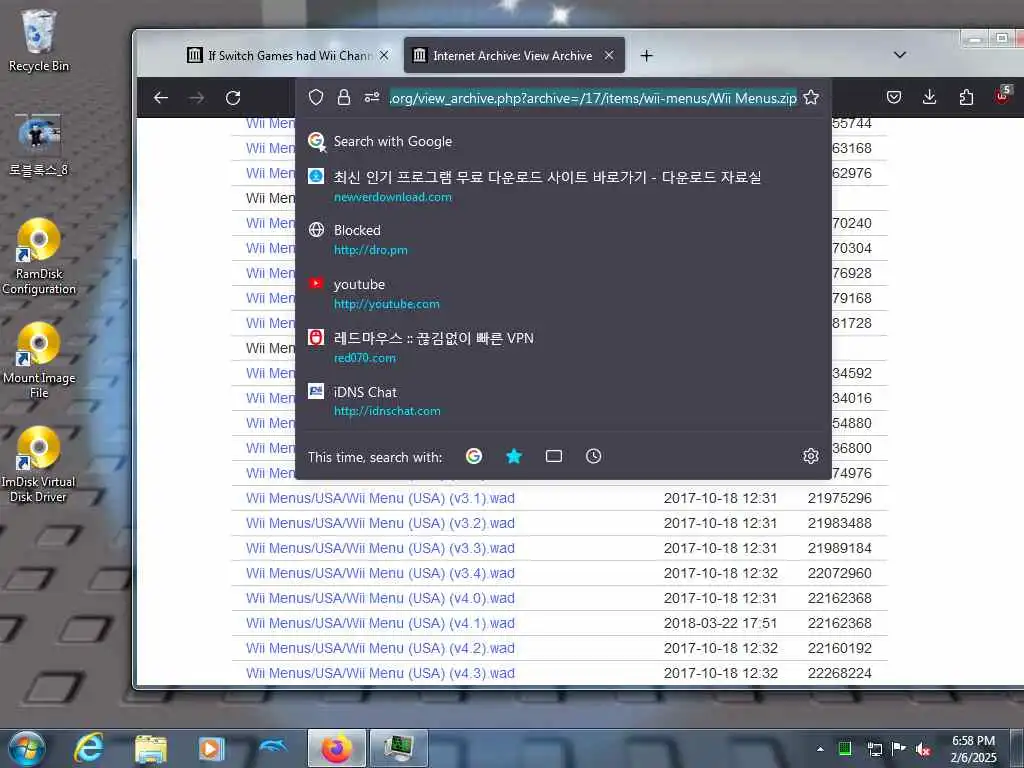Pick the youtube suggestion
Screen dimensions: 1024x768
click(x=563, y=294)
